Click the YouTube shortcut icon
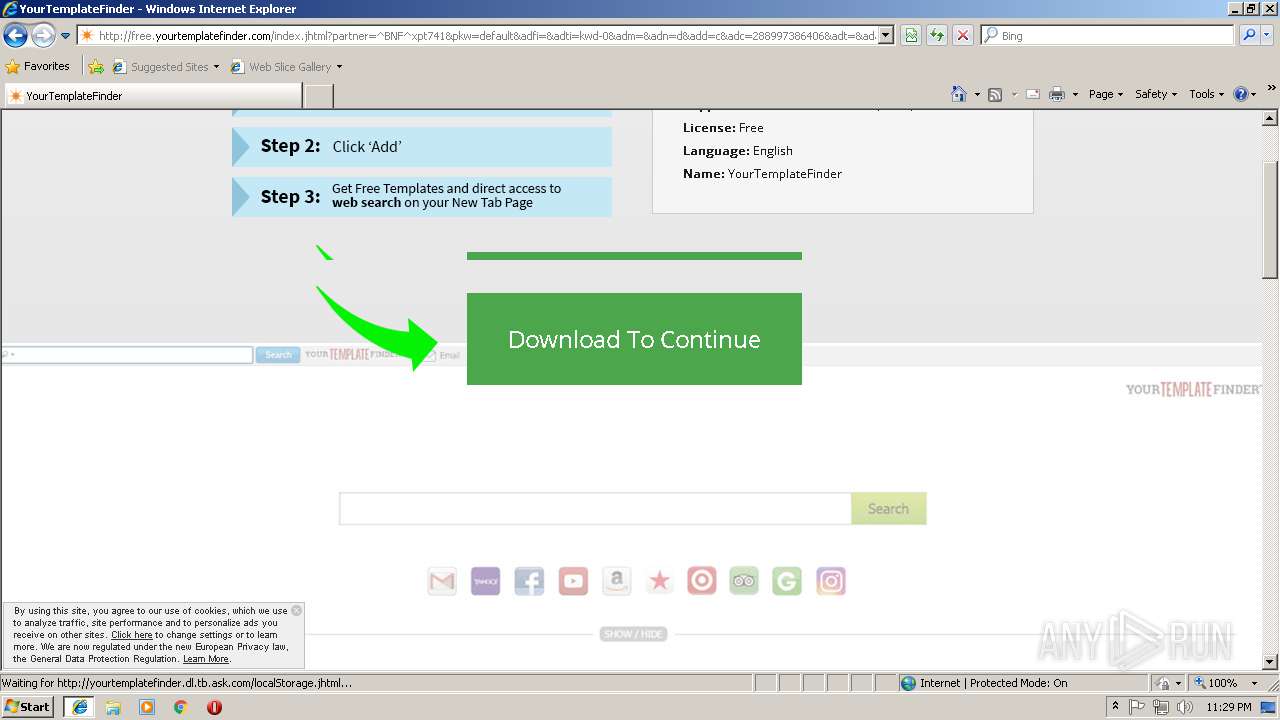This screenshot has height=720, width=1280. (573, 581)
